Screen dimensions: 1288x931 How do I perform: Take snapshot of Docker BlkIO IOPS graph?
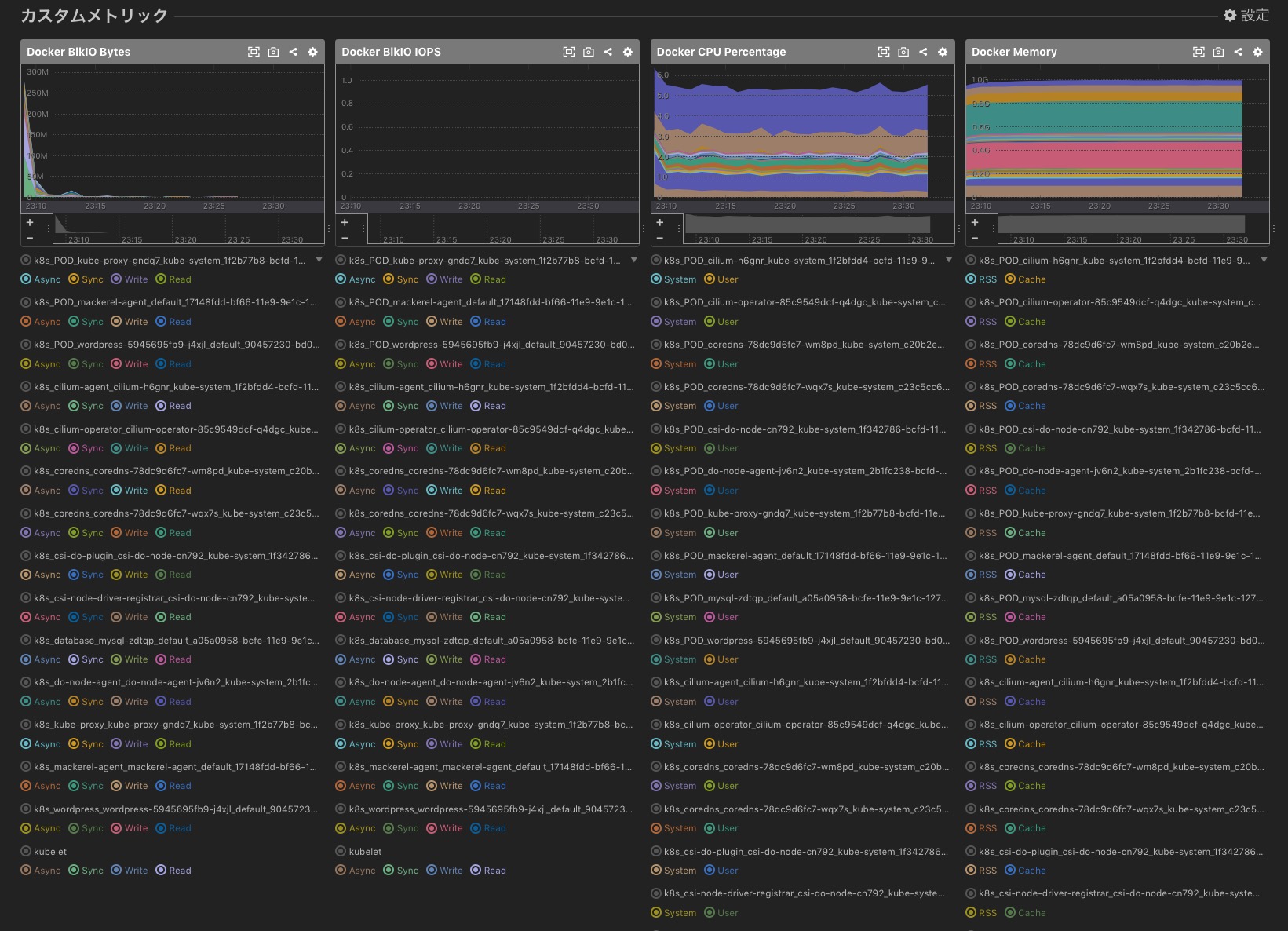pyautogui.click(x=589, y=52)
